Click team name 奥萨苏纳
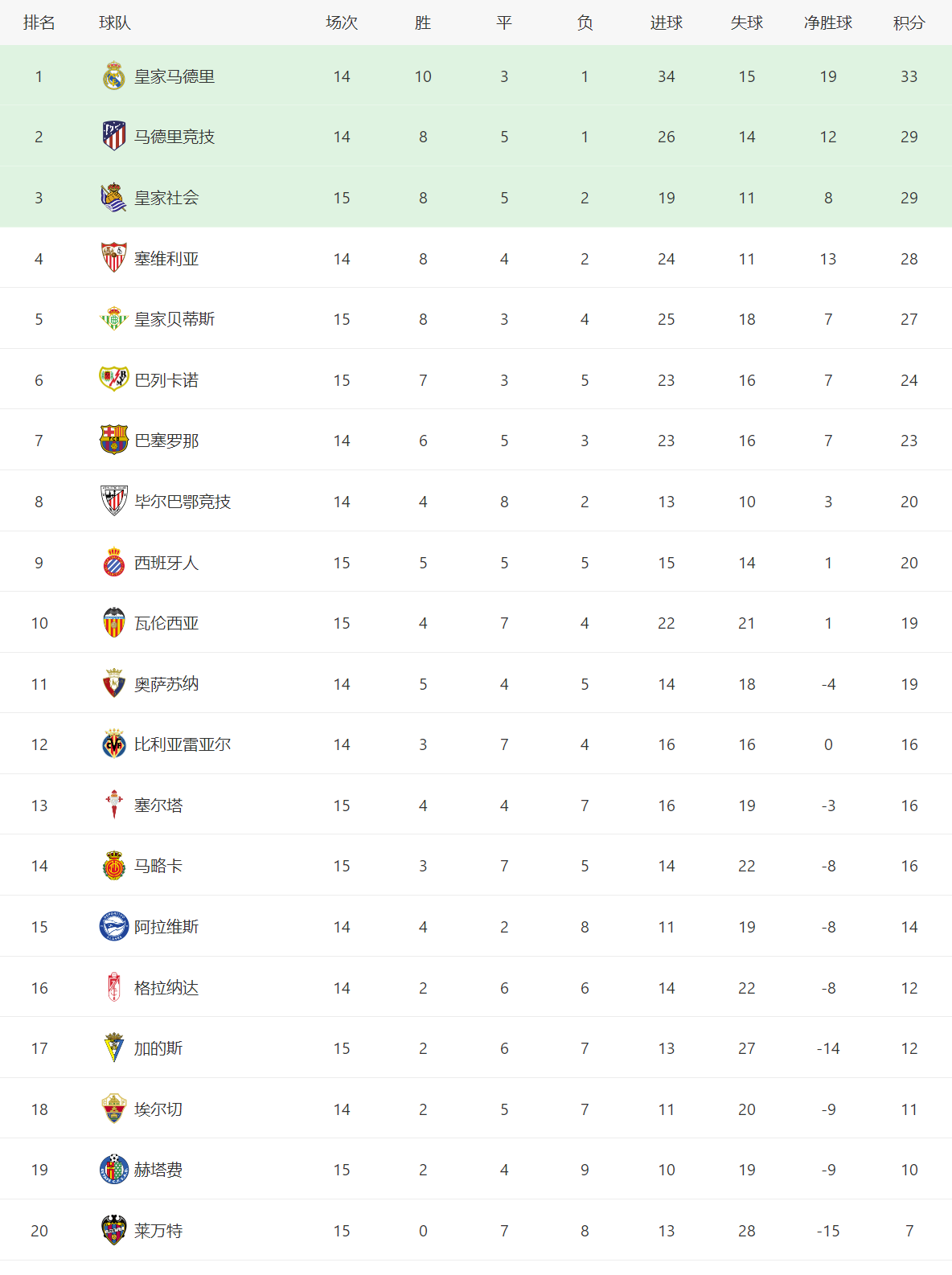The width and height of the screenshot is (952, 1275). 166,684
